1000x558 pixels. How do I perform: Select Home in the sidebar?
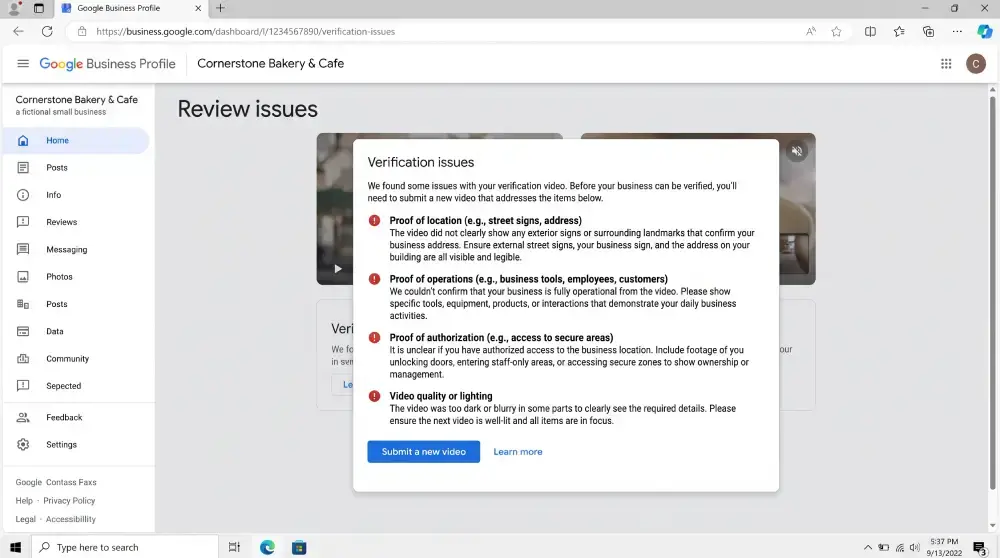[76, 140]
